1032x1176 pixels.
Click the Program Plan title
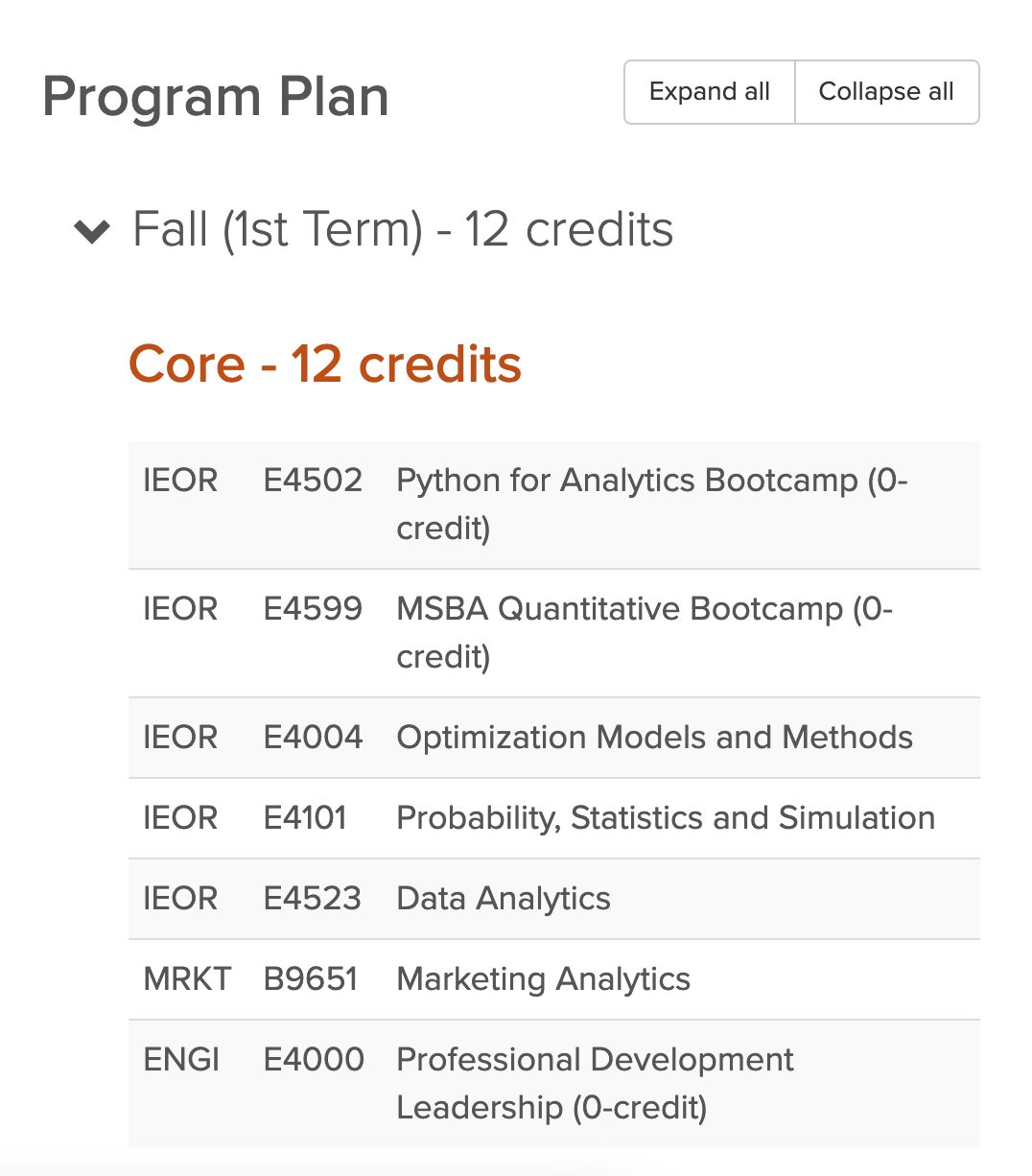(216, 97)
